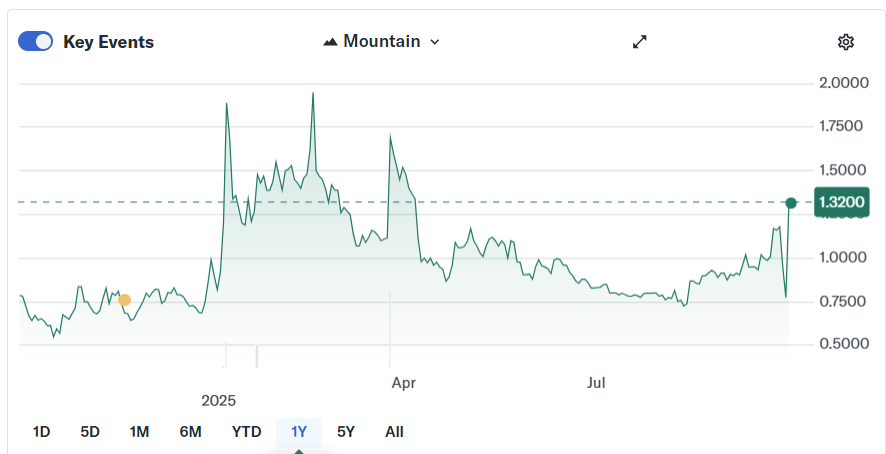Open the Mountain chart type dropdown
Viewport: 886px width, 454px height.
coord(381,41)
